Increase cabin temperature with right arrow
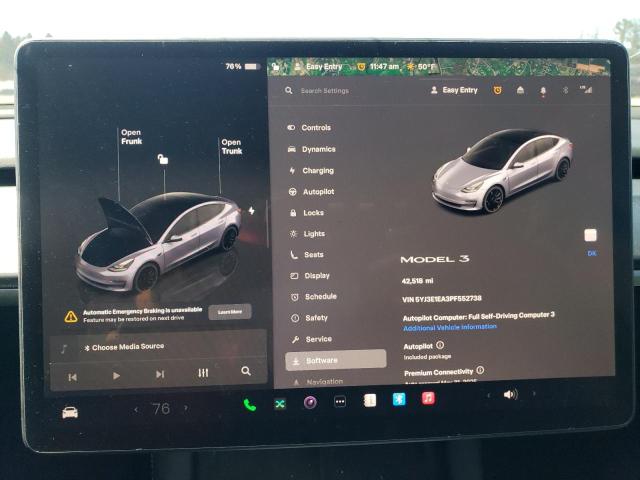Image resolution: width=640 pixels, height=480 pixels. pos(186,407)
